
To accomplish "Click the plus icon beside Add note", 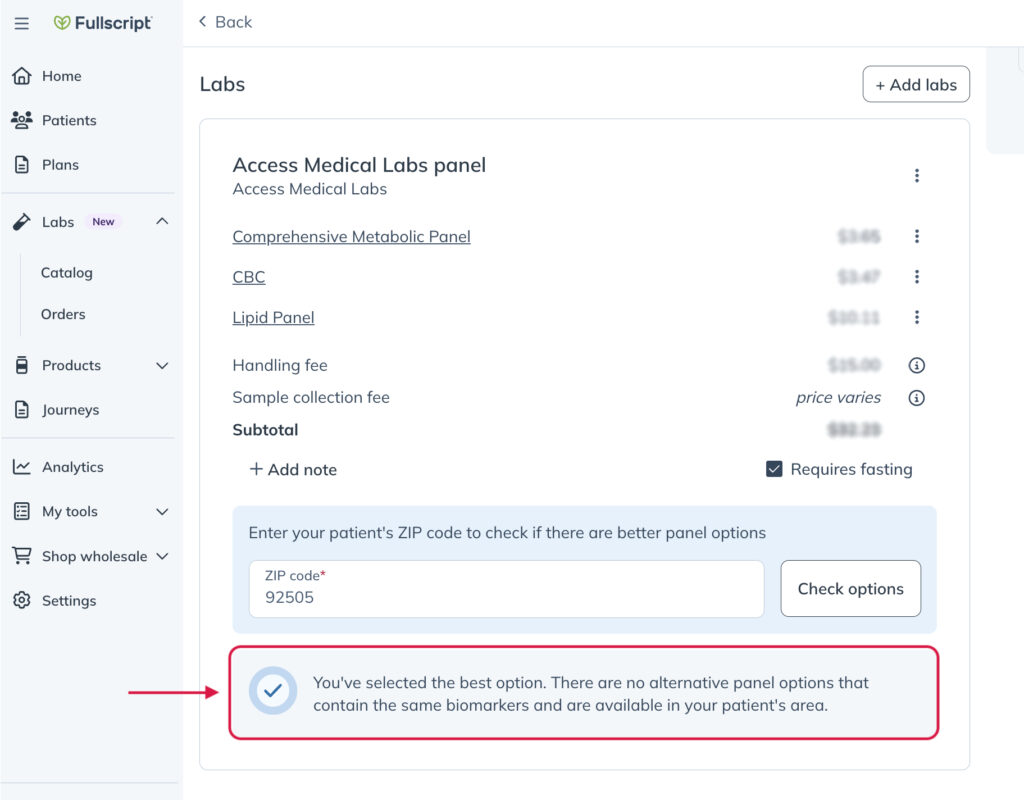I will pyautogui.click(x=256, y=469).
